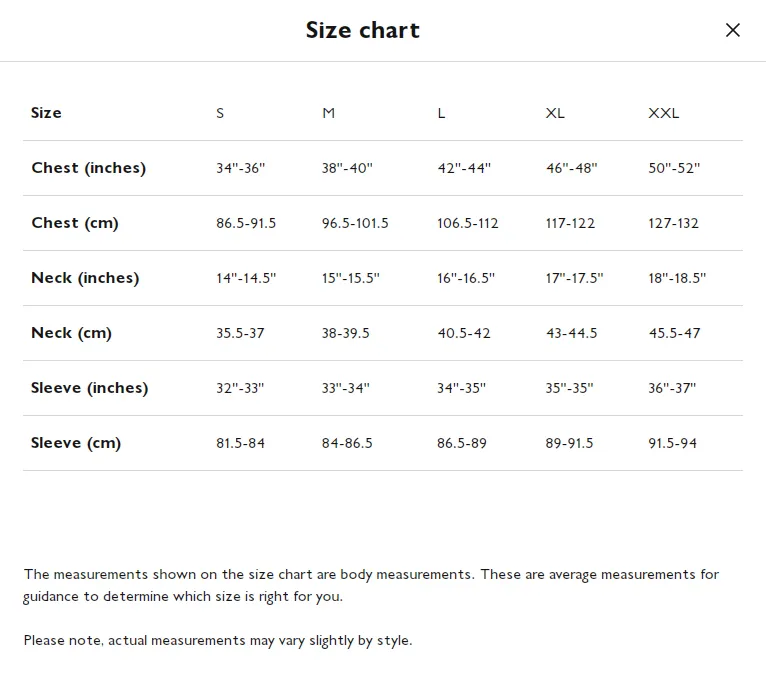This screenshot has height=696, width=766.
Task: Click the 45.5-47 neck cm cell
Action: coord(674,333)
